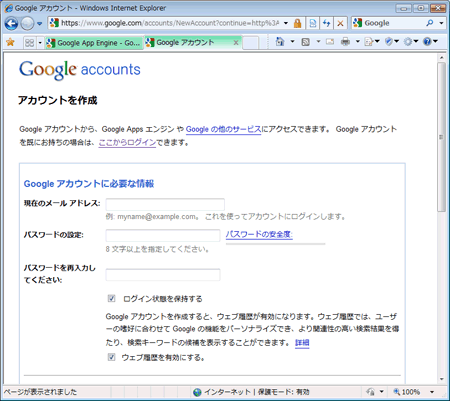Expand the Home button dropdown arrow
This screenshot has width=450, height=401.
[292, 42]
